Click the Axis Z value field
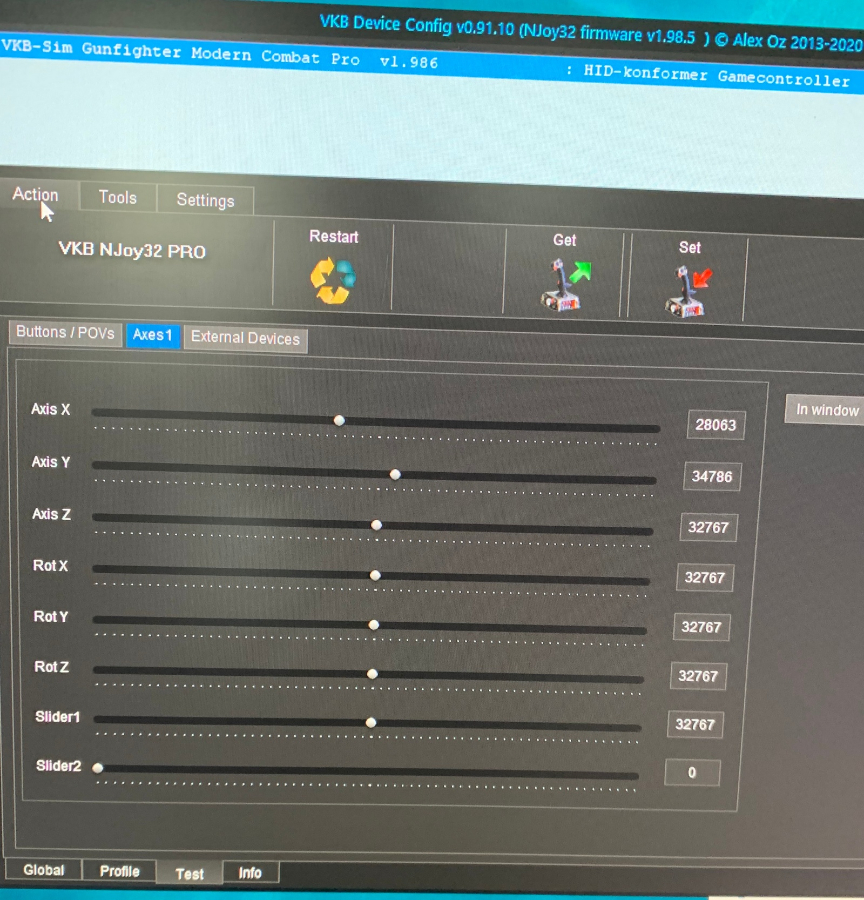The width and height of the screenshot is (864, 900). [708, 527]
